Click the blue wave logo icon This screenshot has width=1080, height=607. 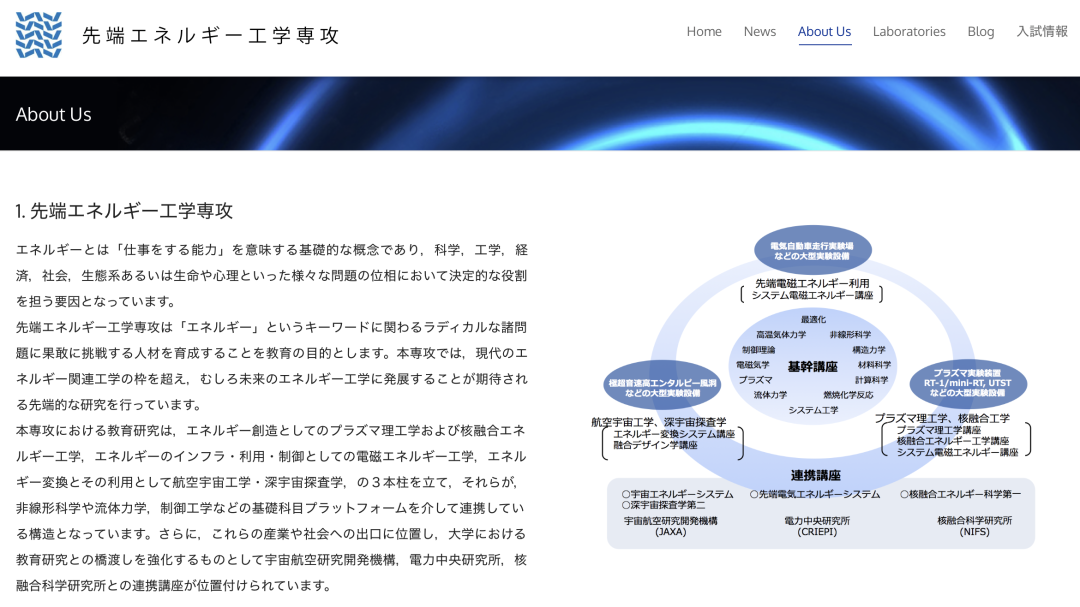pos(38,34)
